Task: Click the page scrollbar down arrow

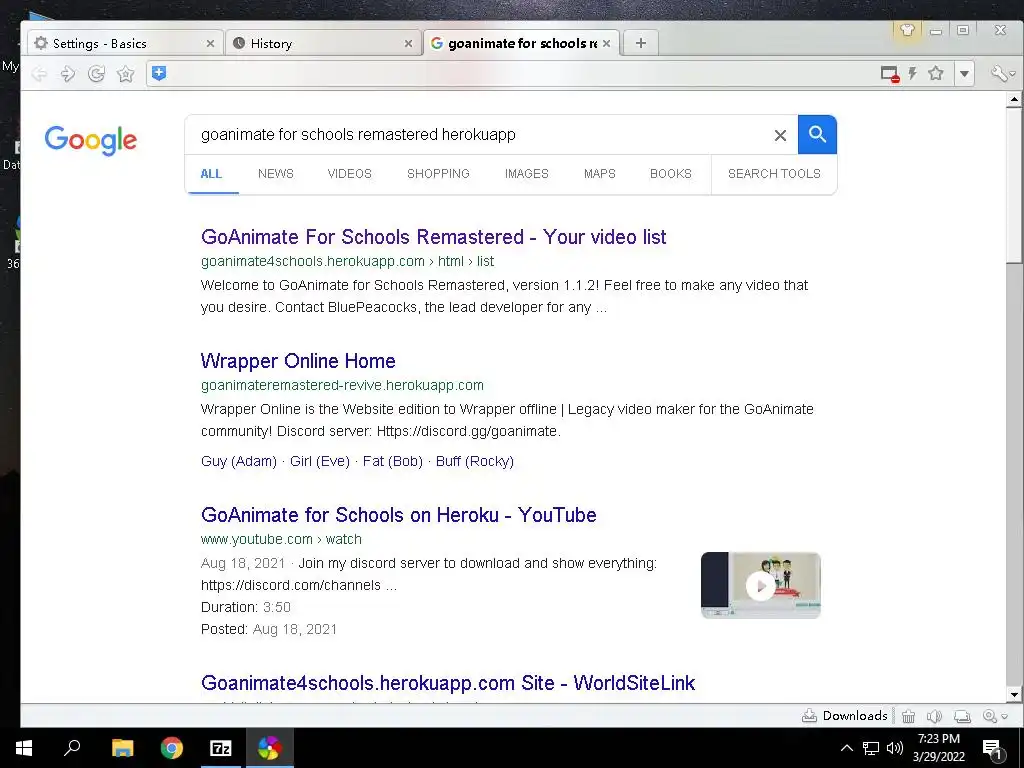Action: (x=1014, y=695)
